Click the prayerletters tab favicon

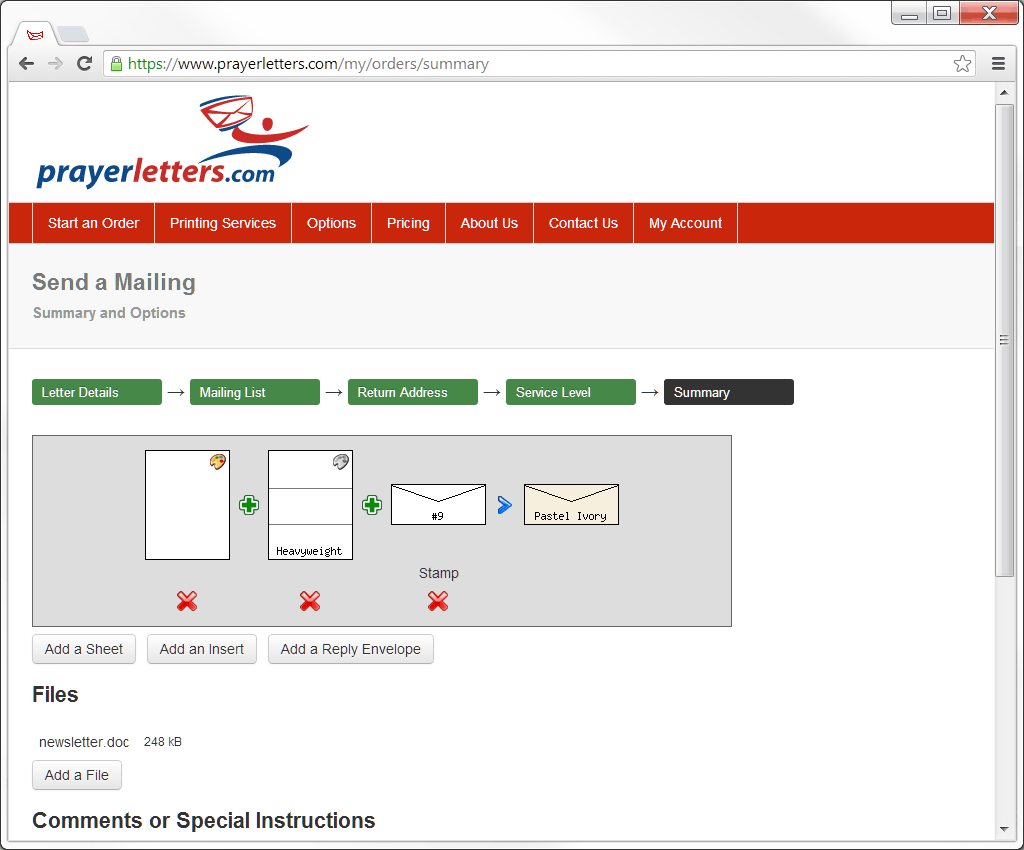point(35,35)
